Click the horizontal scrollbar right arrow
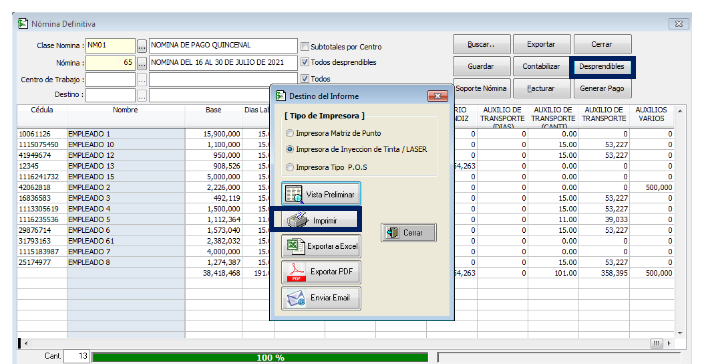The image size is (705, 364). coord(669,343)
